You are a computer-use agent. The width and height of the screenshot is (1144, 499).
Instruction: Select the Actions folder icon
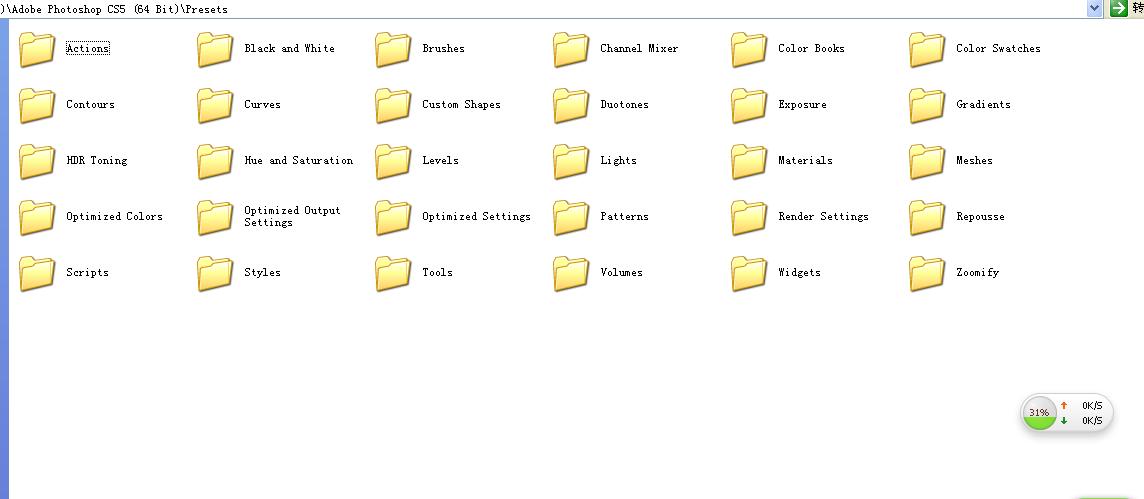click(37, 50)
